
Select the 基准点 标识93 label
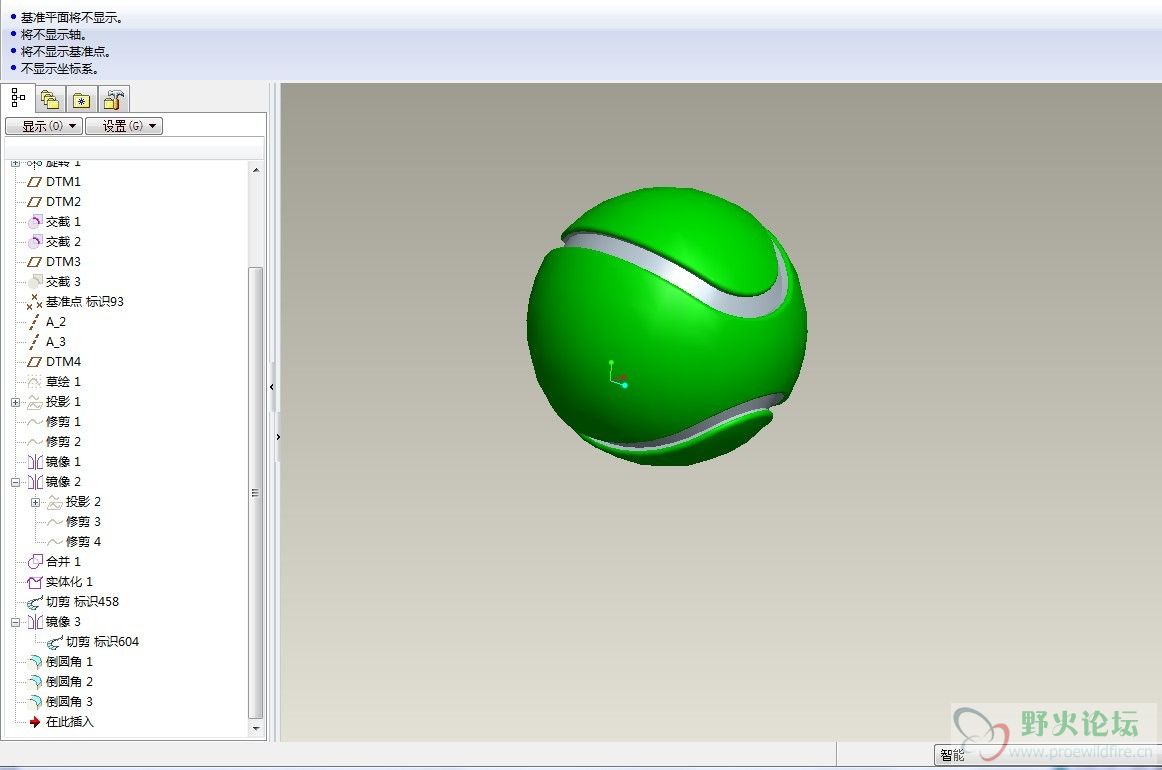[x=84, y=302]
